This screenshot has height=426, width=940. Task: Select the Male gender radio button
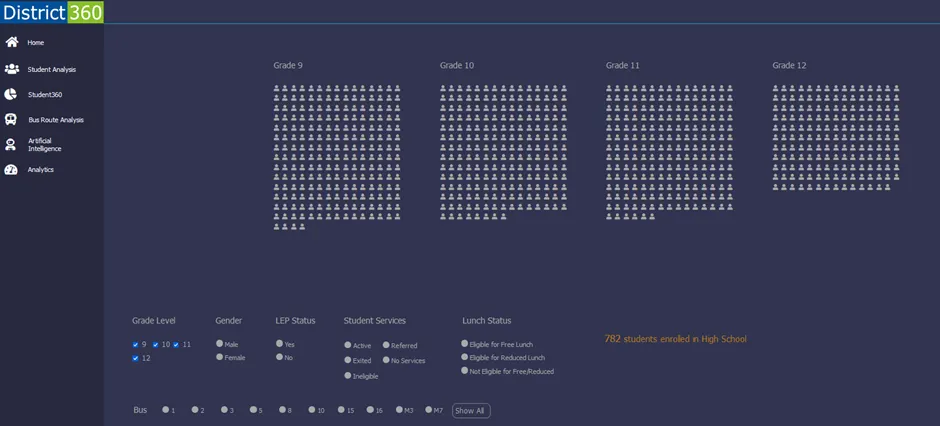point(220,344)
